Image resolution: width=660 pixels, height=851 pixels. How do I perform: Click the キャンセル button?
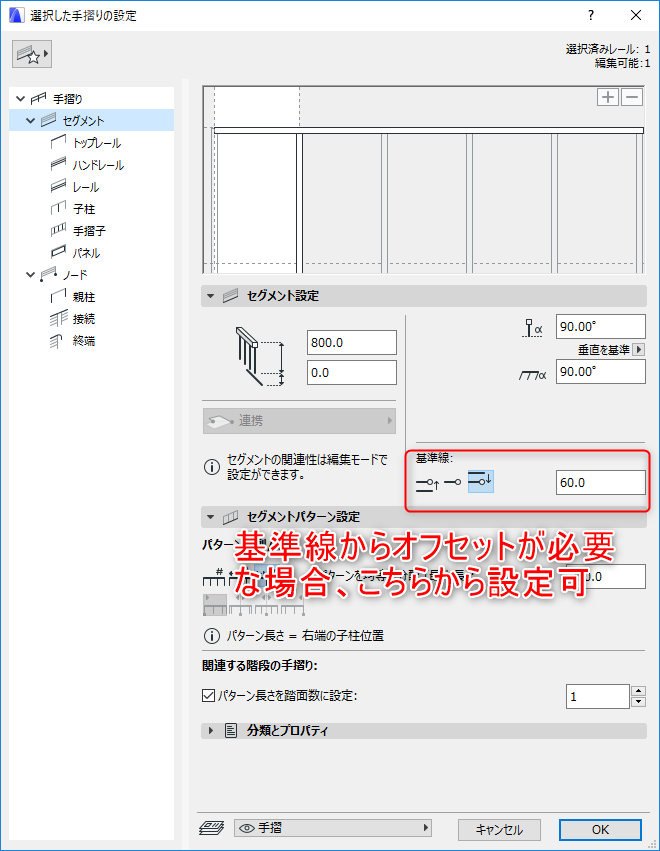coord(499,829)
